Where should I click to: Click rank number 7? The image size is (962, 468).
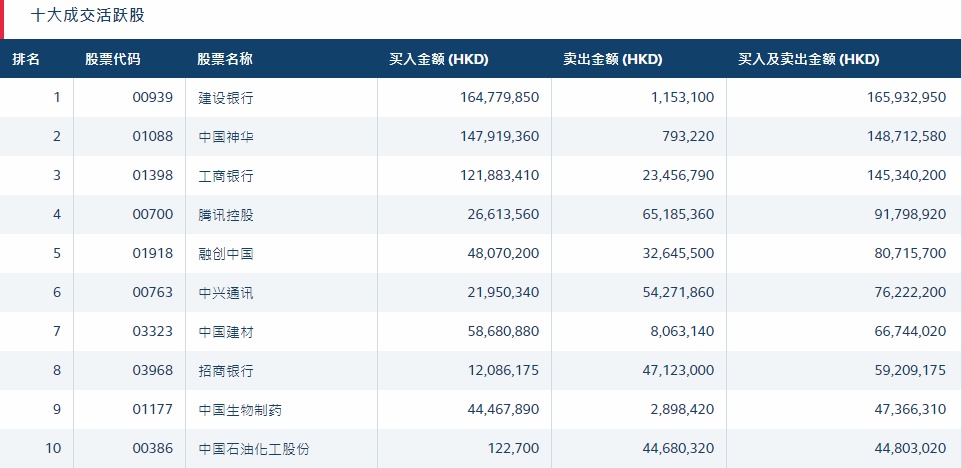click(57, 331)
